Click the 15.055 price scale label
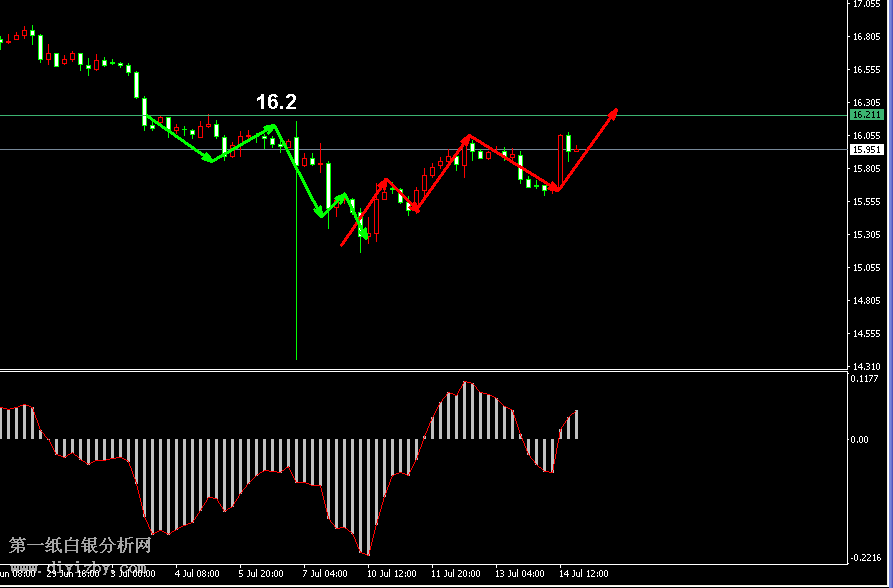 (864, 268)
